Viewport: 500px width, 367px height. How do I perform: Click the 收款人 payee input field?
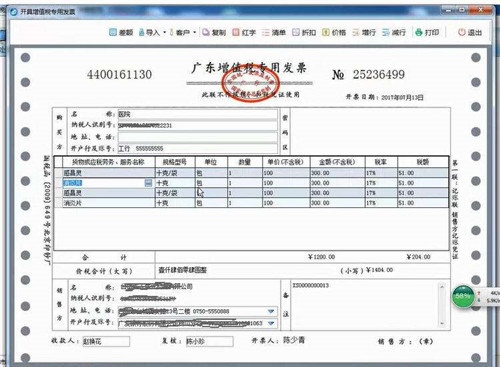(106, 341)
